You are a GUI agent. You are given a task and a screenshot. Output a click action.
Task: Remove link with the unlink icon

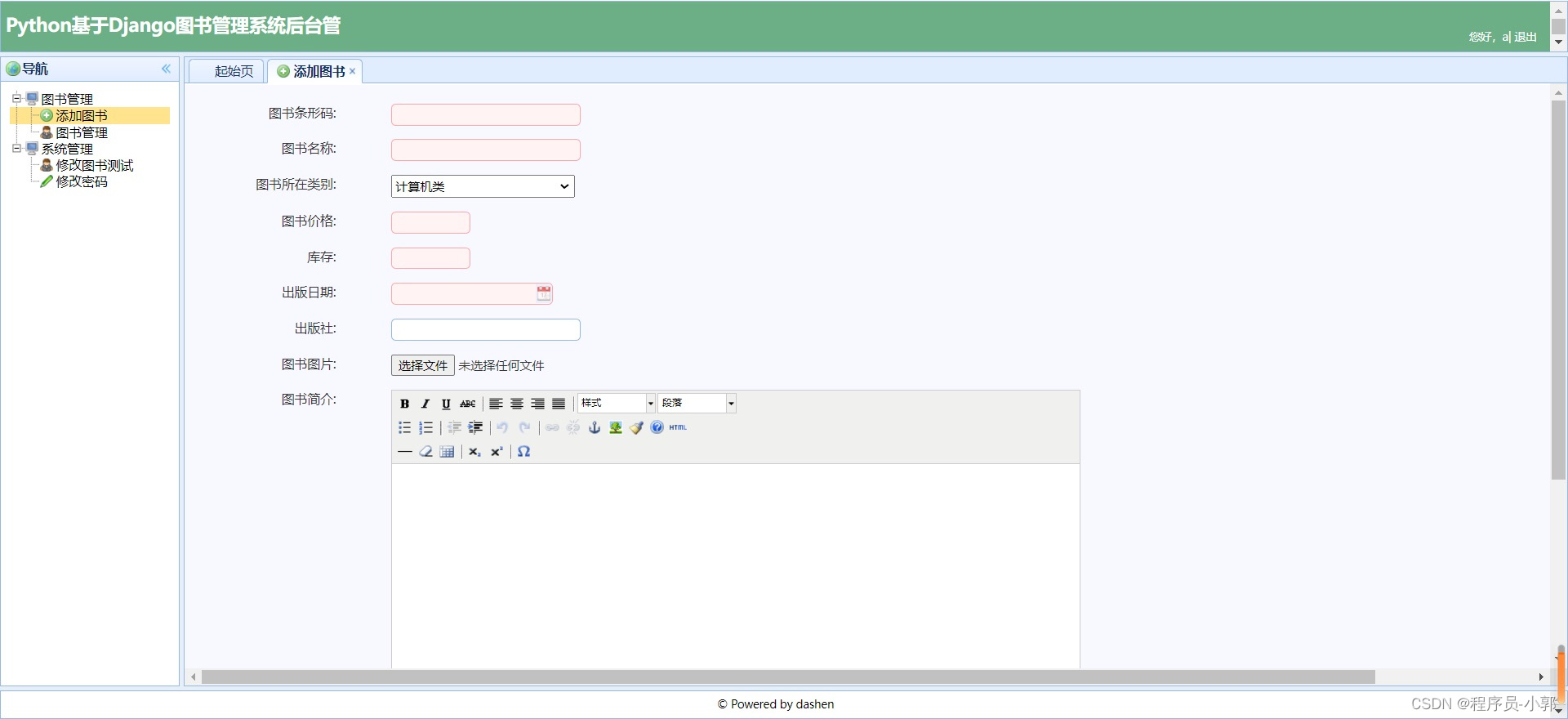coord(573,427)
